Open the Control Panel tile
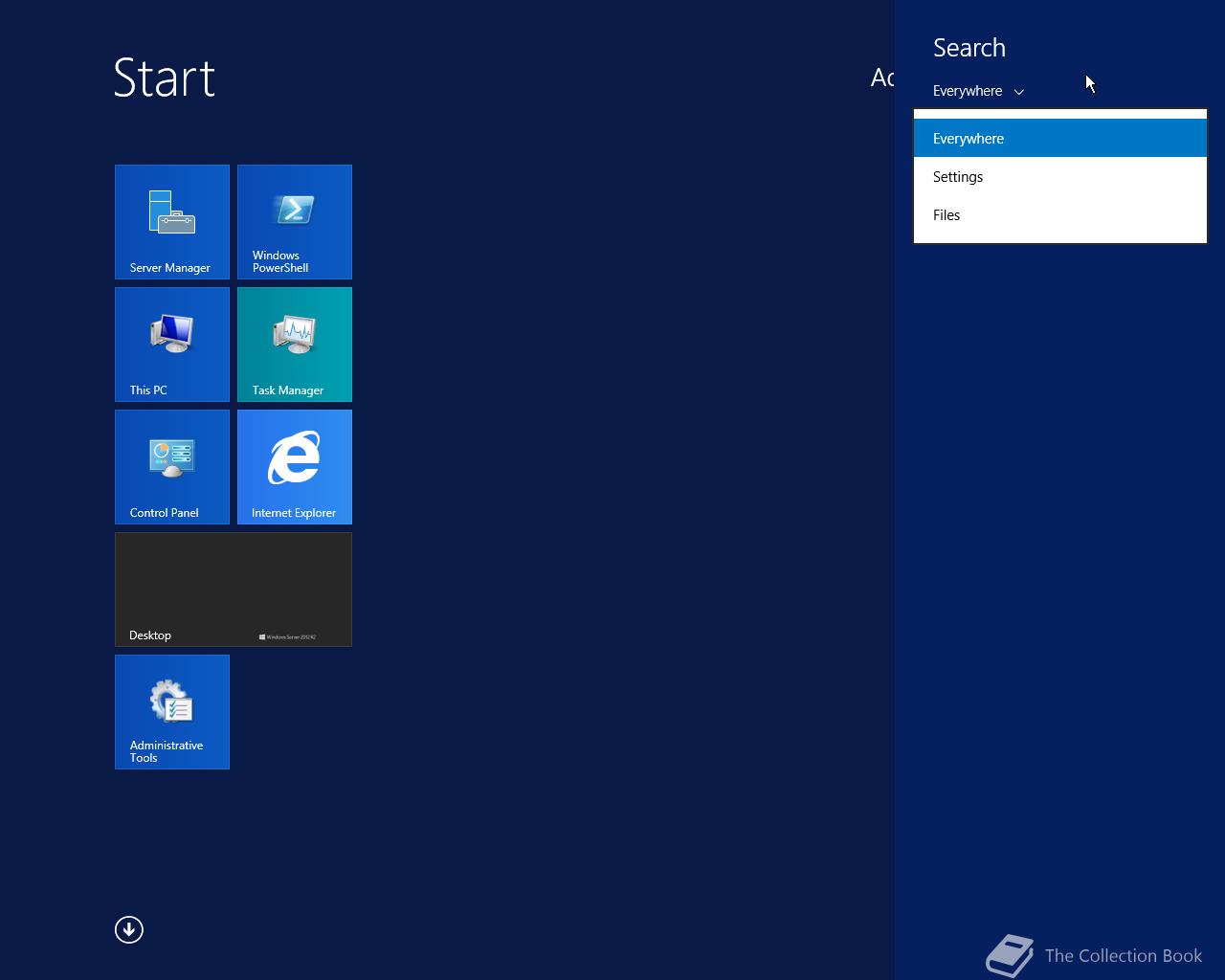The height and width of the screenshot is (980, 1225). [172, 467]
